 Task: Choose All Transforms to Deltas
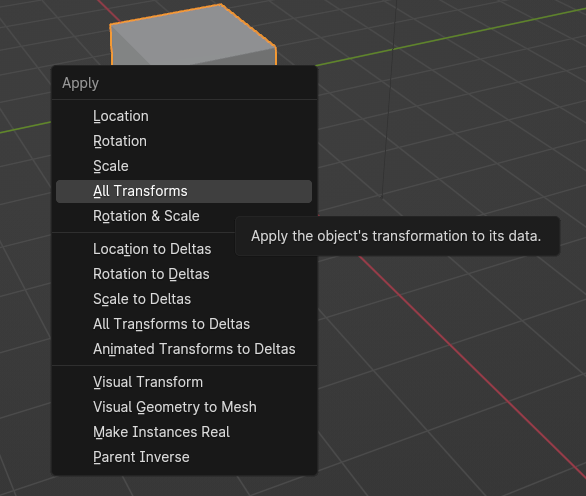(x=184, y=324)
